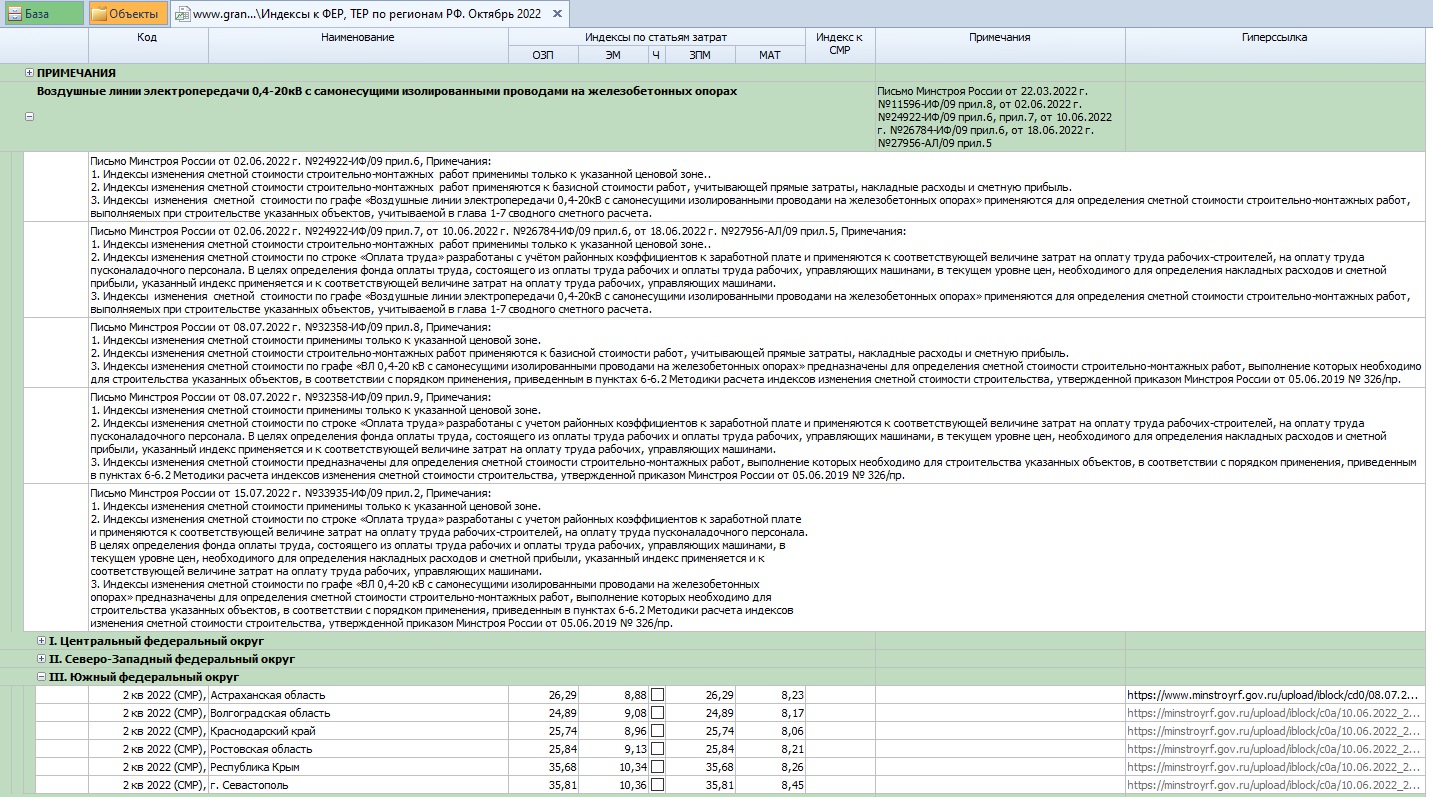Viewport: 1433px width, 797px height.
Task: Select МАТ value 8,06 for Краснодарский край
Action: [x=770, y=731]
